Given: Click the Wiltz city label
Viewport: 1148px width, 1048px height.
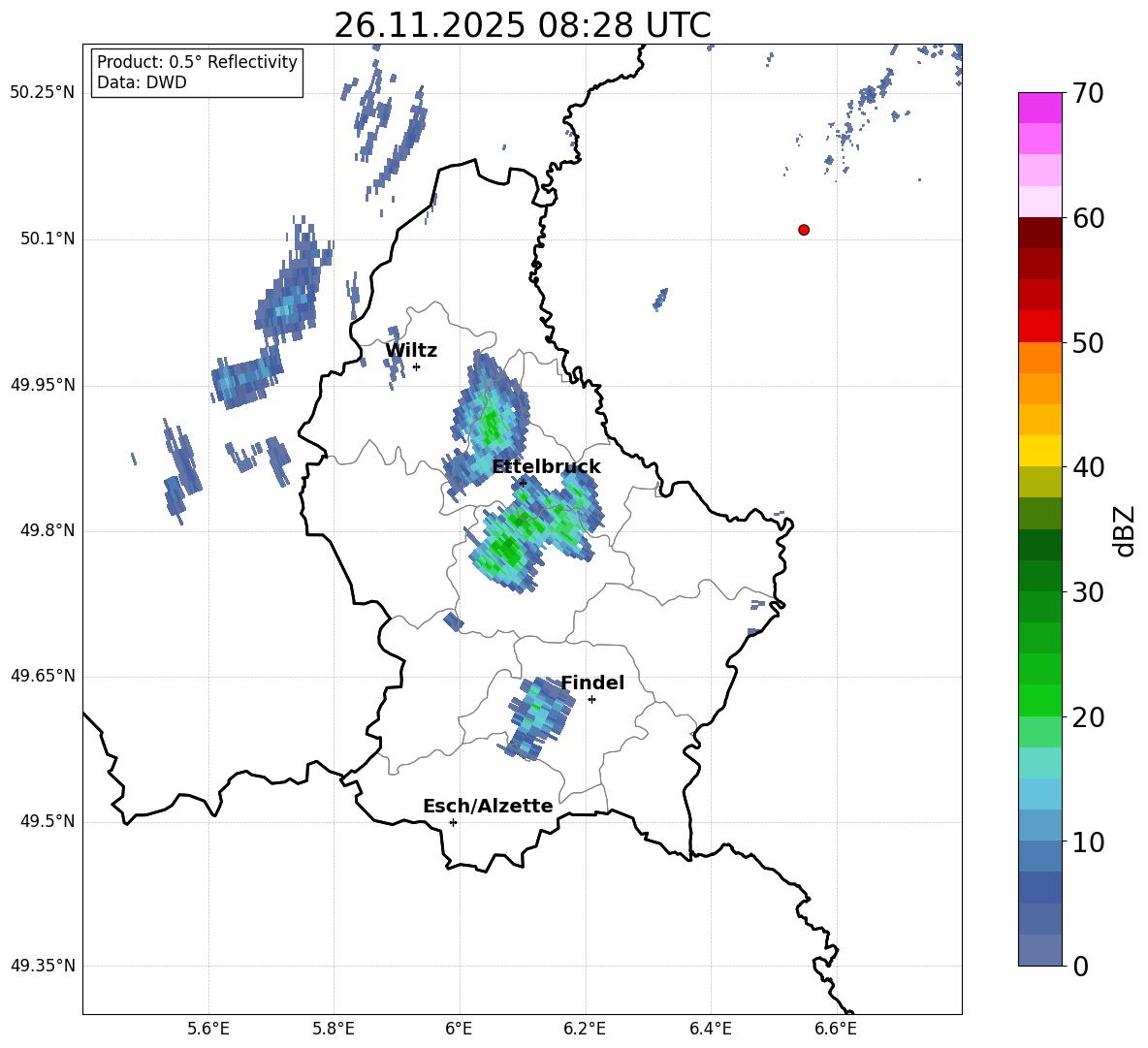Looking at the screenshot, I should coord(411,351).
